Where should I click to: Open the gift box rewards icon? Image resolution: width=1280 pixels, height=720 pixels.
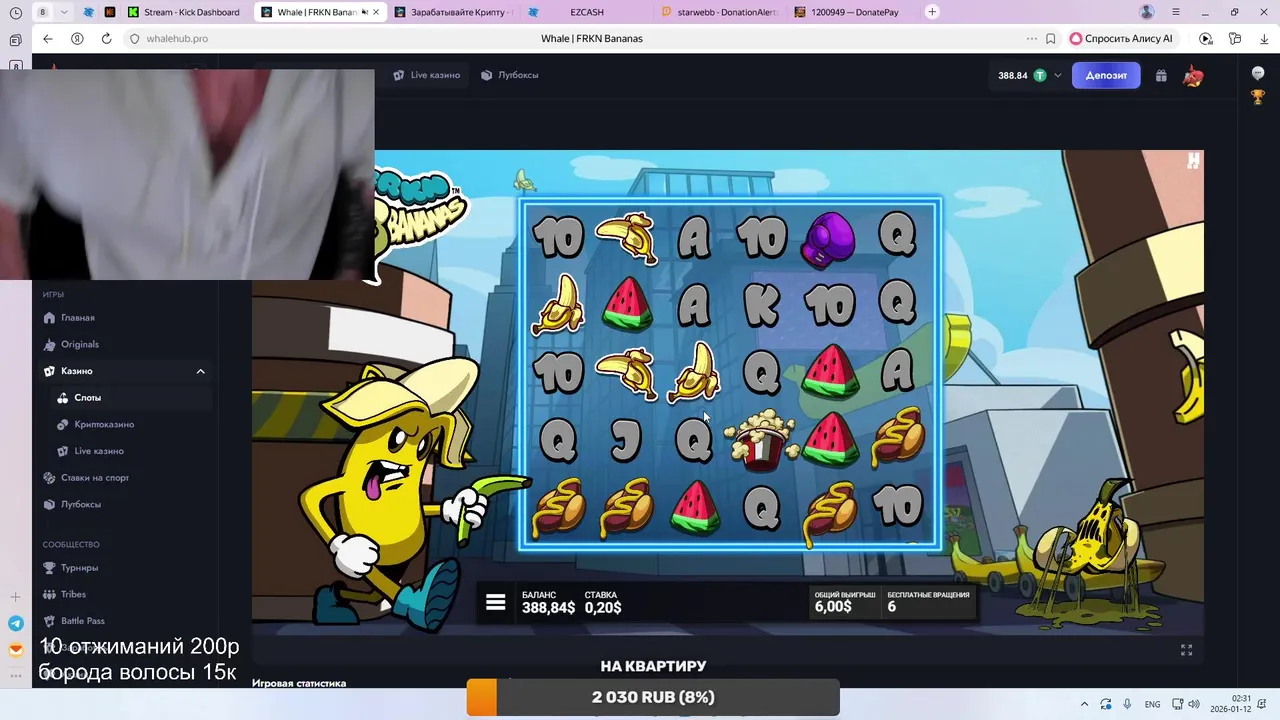(x=1161, y=75)
